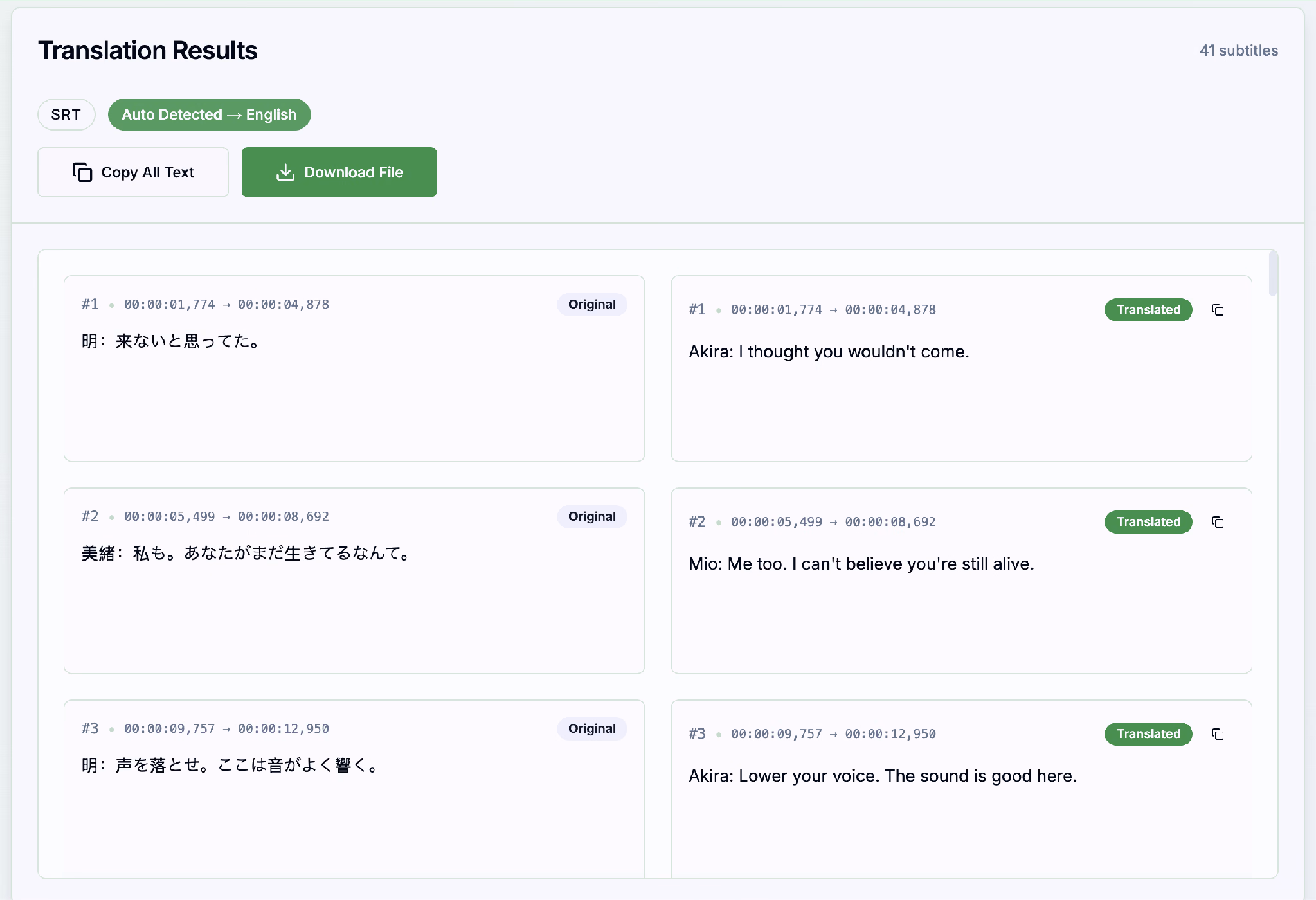Click the '41 subtitles' count label
Viewport: 1316px width, 900px height.
click(x=1238, y=51)
